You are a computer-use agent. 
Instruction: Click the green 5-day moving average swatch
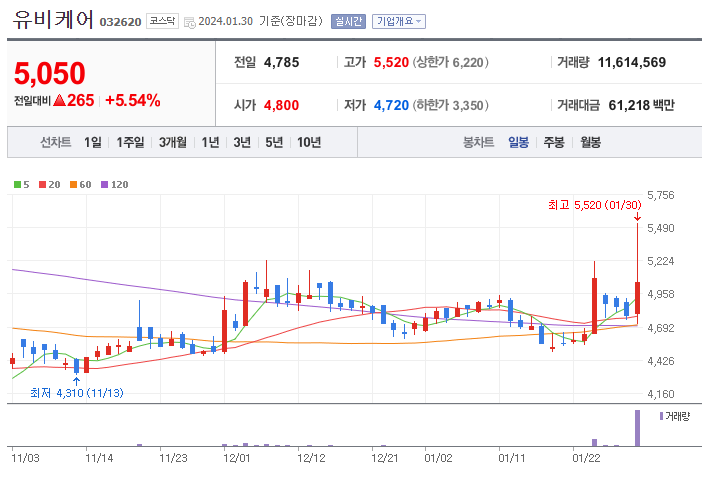(17, 185)
